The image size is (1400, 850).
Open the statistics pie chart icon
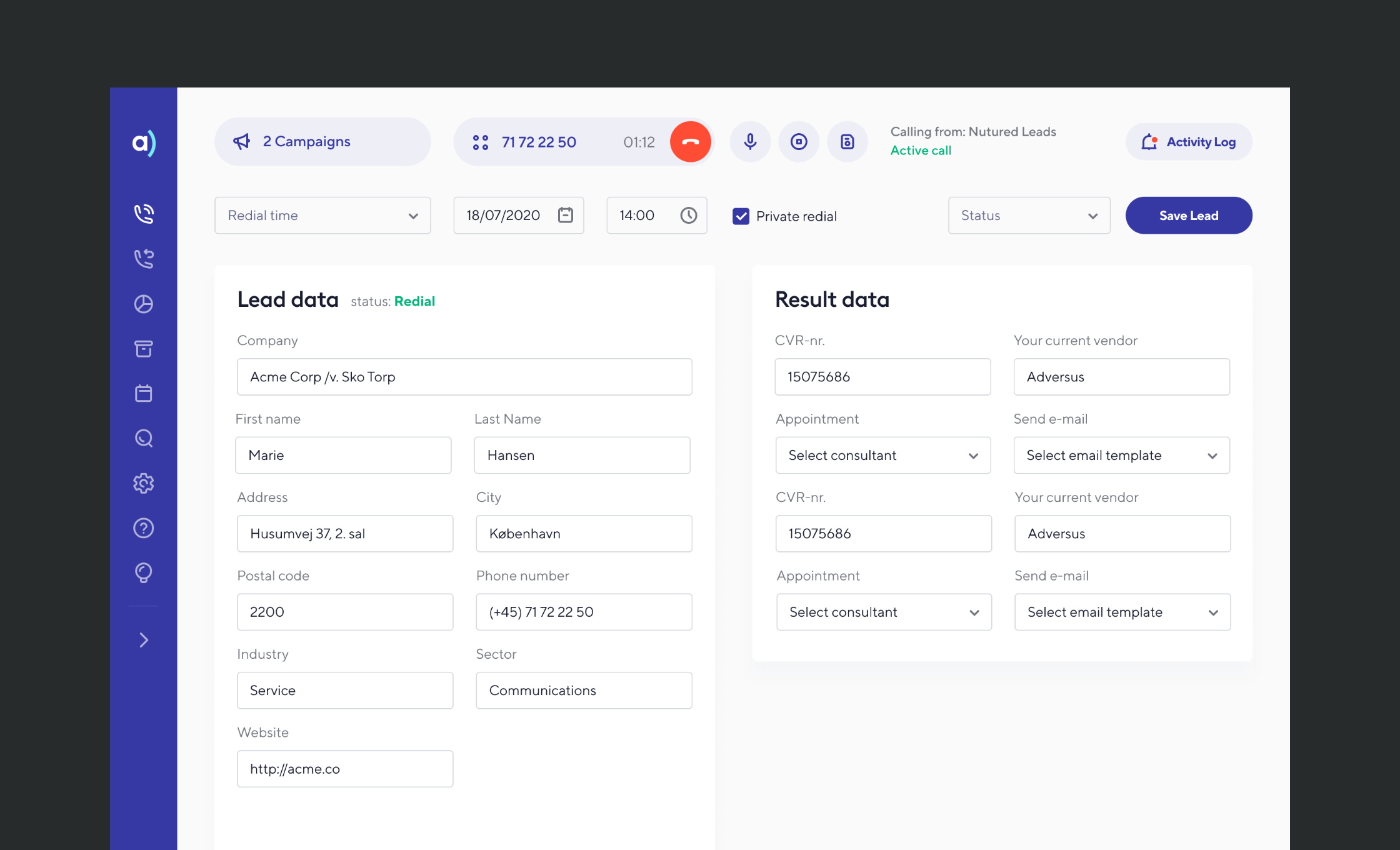click(144, 304)
